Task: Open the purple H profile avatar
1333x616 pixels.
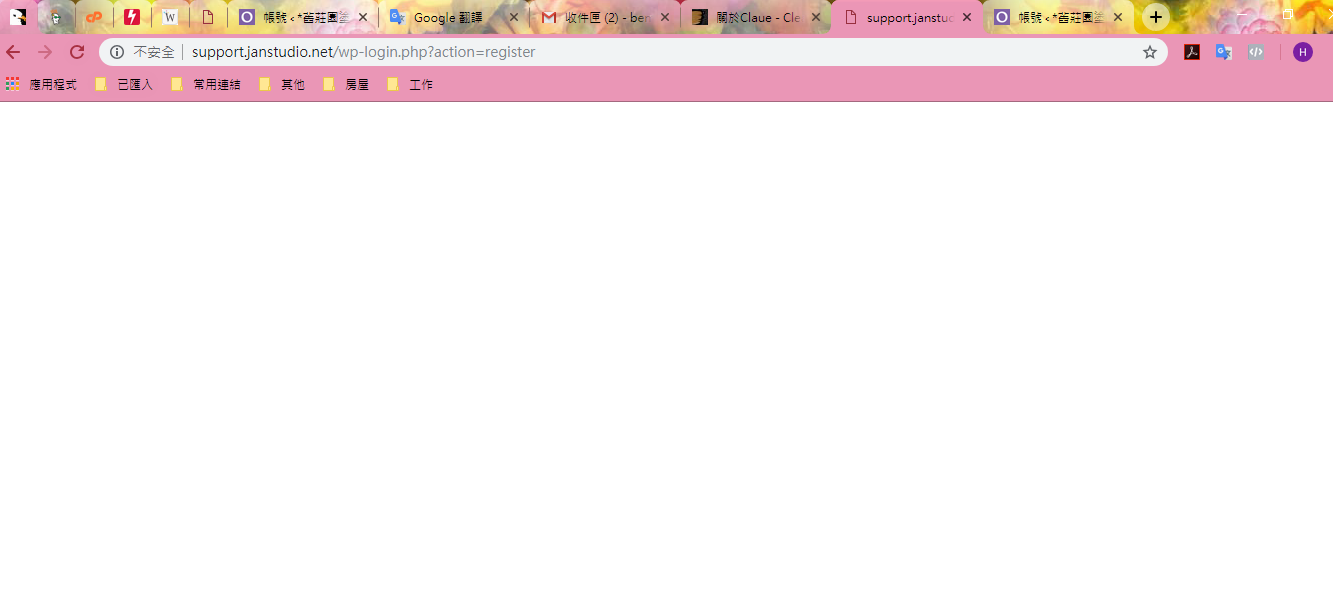Action: click(x=1302, y=52)
